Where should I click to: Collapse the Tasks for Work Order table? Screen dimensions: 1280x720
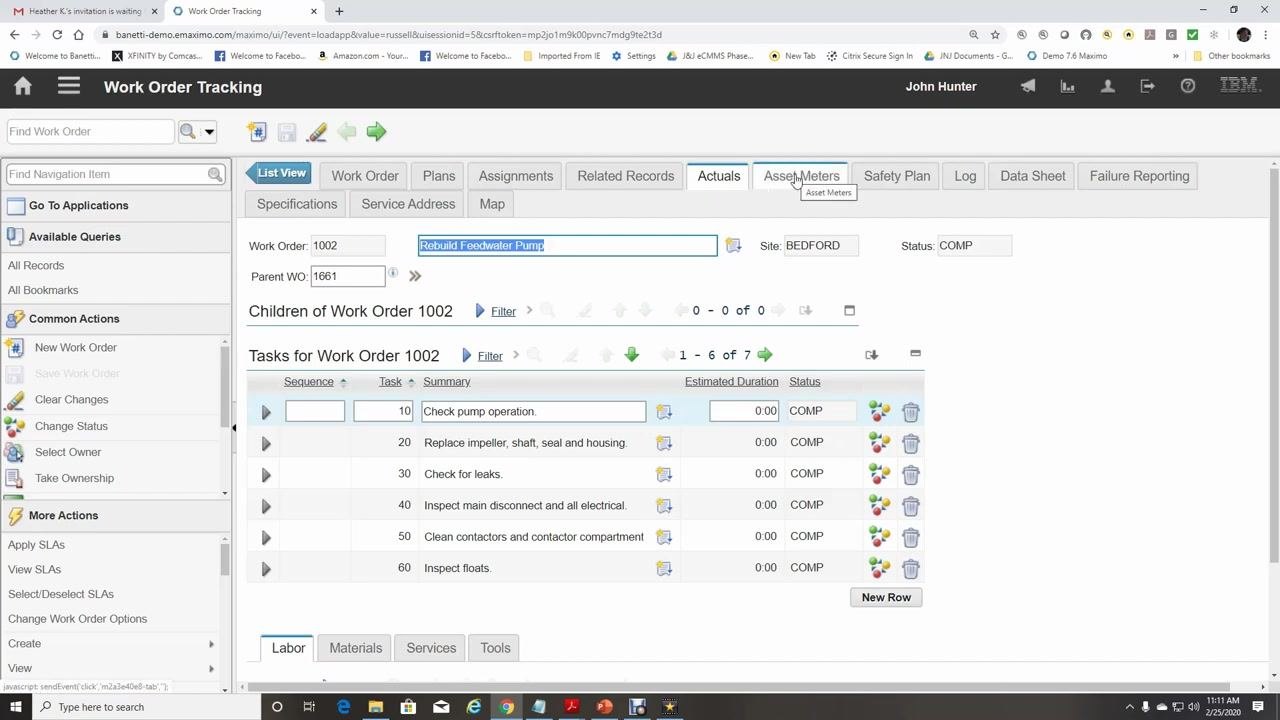915,354
